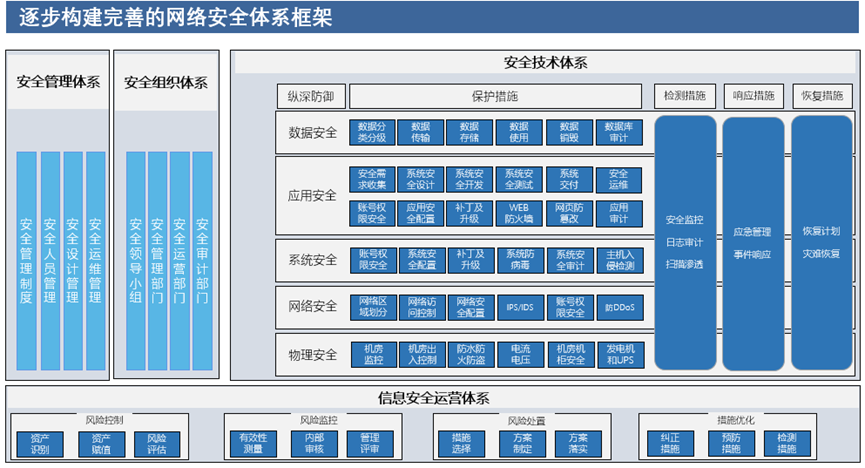The width and height of the screenshot is (865, 468).
Task: Click the 安全领导小组 vertical bar
Action: 136,262
